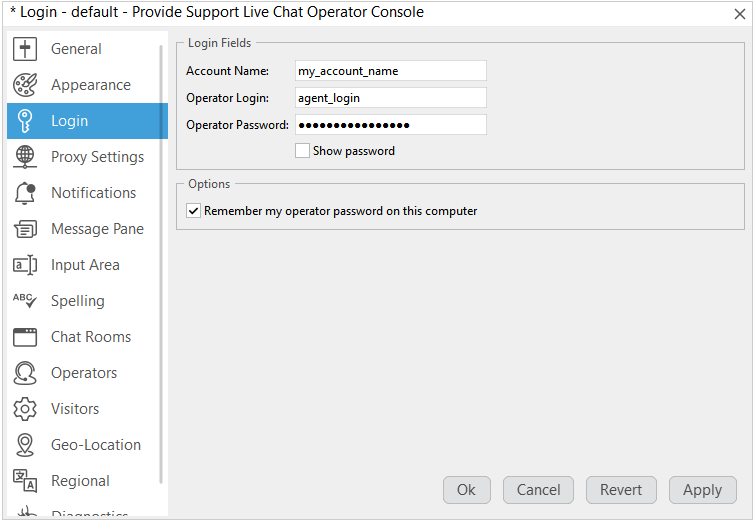
Task: Click the Login key icon
Action: tap(25, 121)
